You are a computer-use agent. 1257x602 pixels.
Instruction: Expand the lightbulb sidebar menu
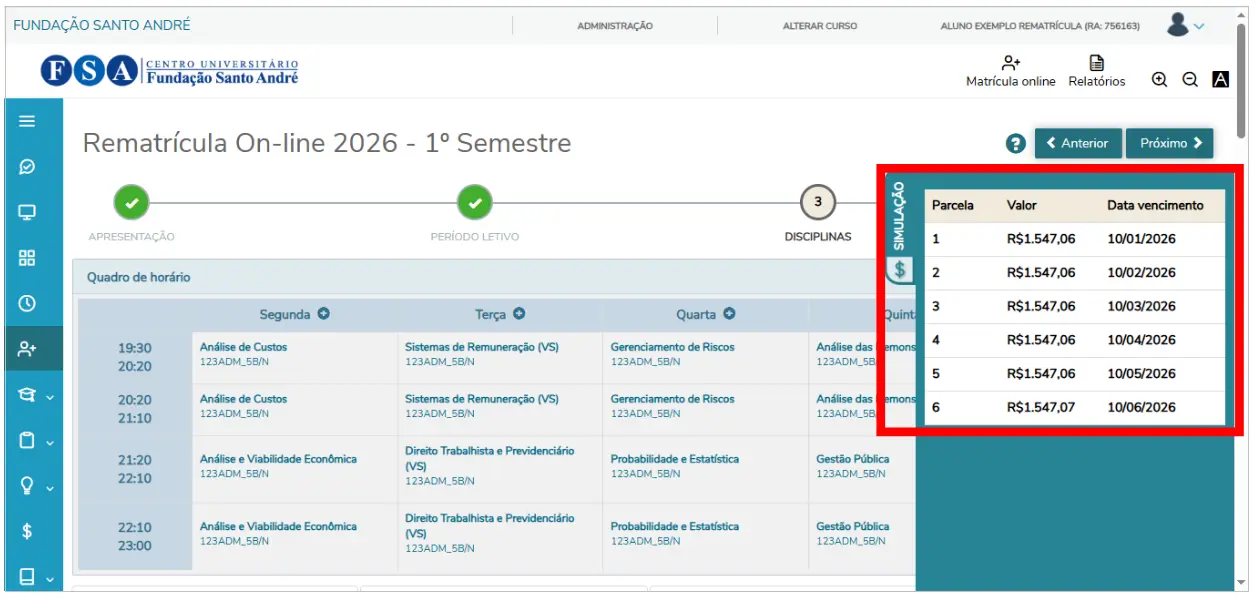[34, 486]
